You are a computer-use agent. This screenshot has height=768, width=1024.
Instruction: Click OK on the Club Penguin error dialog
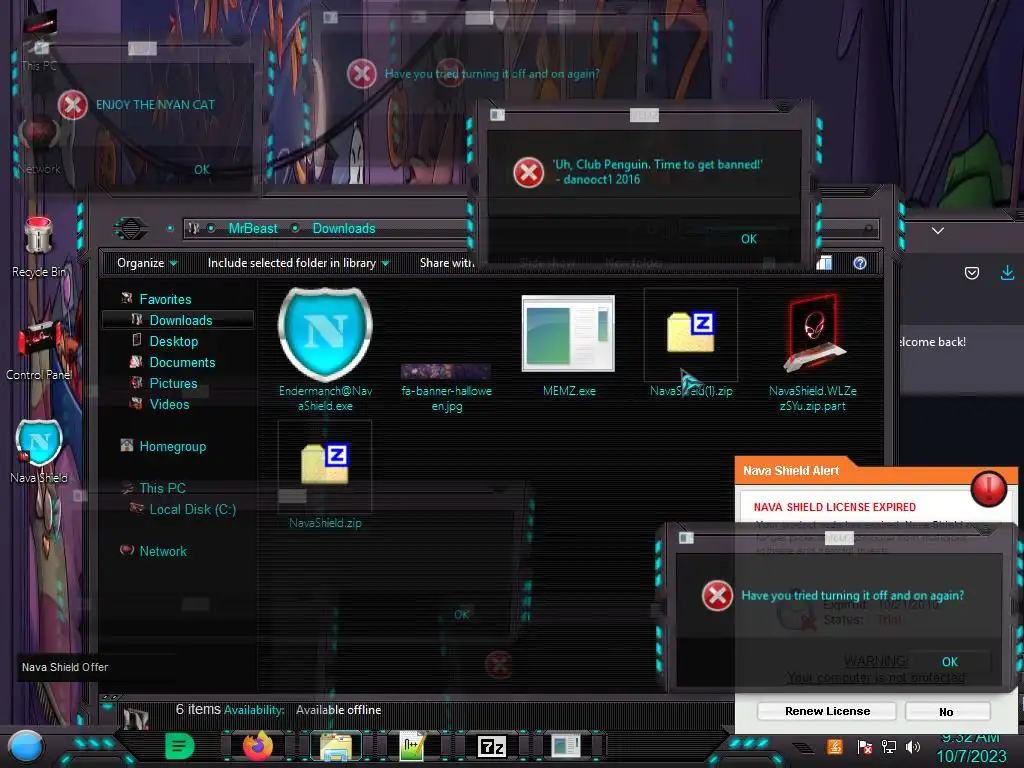(748, 239)
